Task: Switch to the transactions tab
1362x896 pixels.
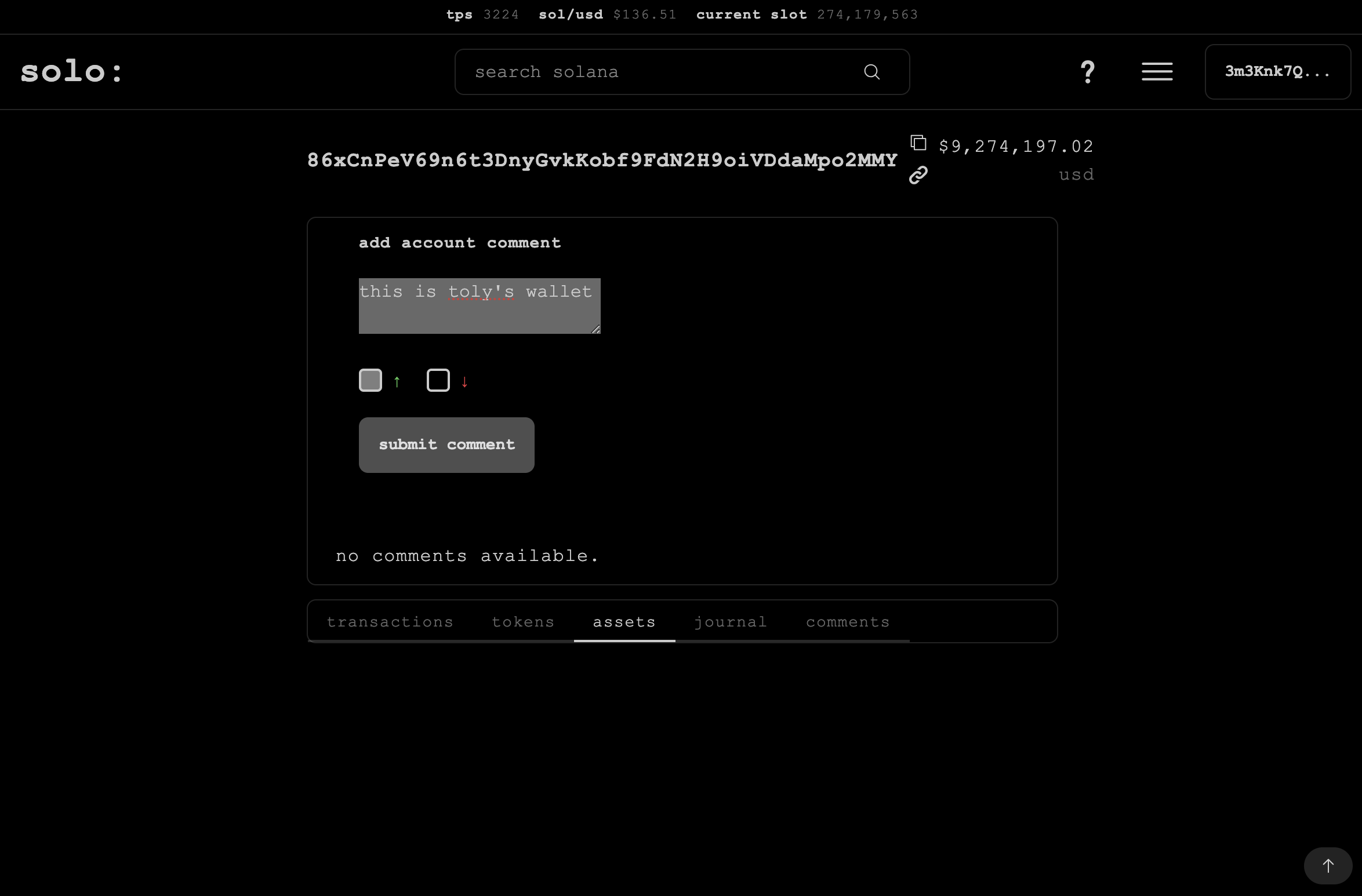Action: tap(390, 622)
